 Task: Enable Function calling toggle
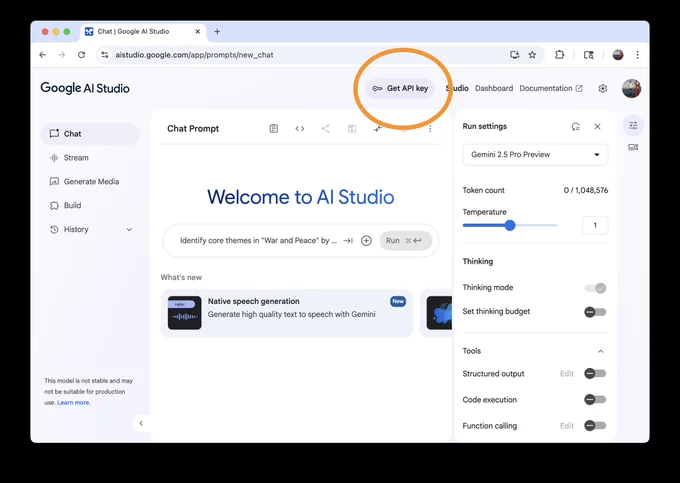(x=595, y=425)
